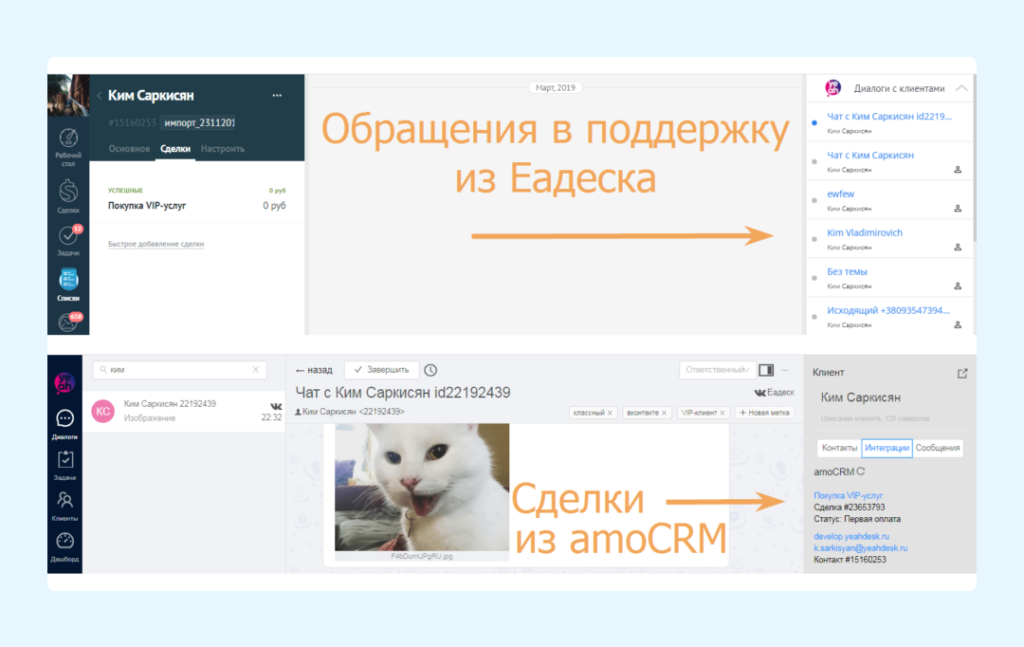This screenshot has height=647, width=1024.
Task: Open Клиенты icon in lower sidebar
Action: (x=65, y=500)
